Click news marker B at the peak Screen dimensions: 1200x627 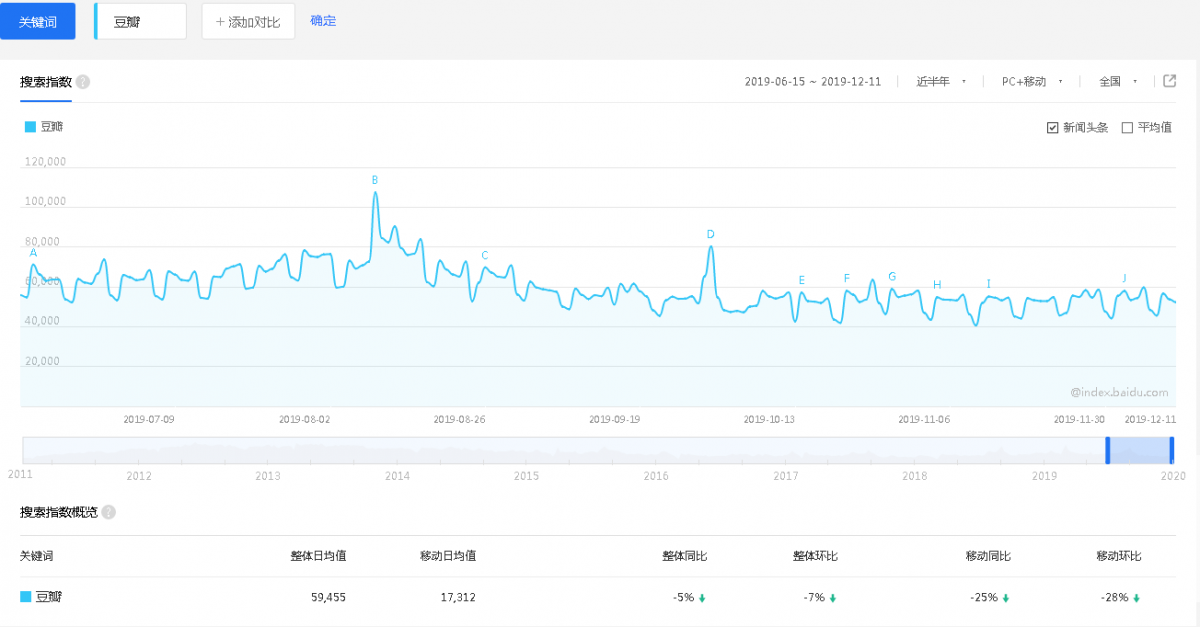[x=375, y=180]
